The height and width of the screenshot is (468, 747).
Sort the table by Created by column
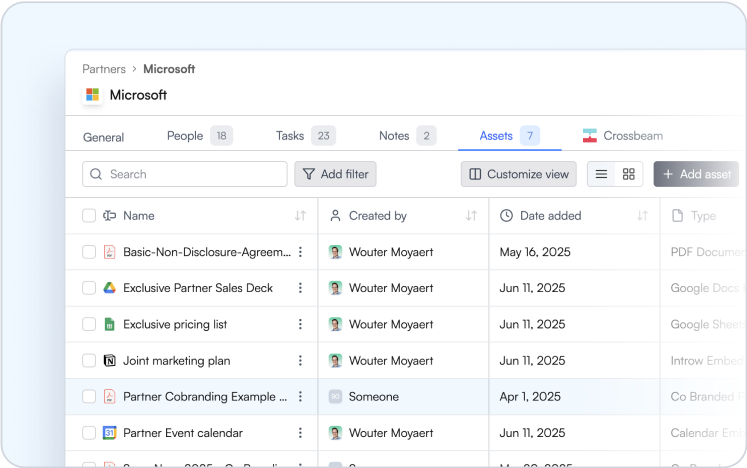[471, 216]
